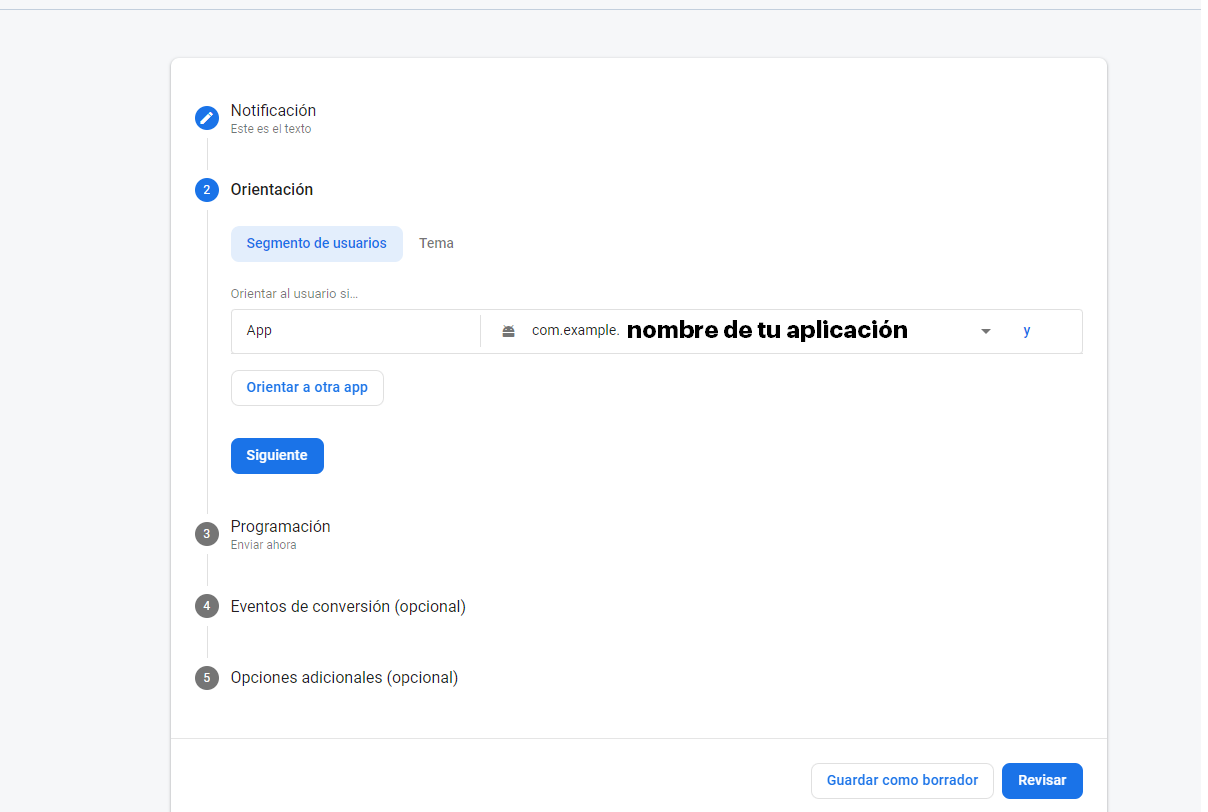Click the step 2 circle for Orientación
The width and height of the screenshot is (1208, 812).
(x=207, y=189)
